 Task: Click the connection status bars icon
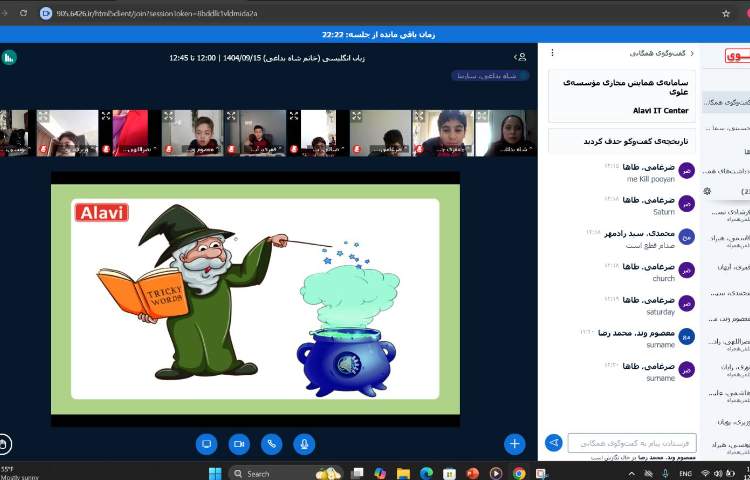9,57
